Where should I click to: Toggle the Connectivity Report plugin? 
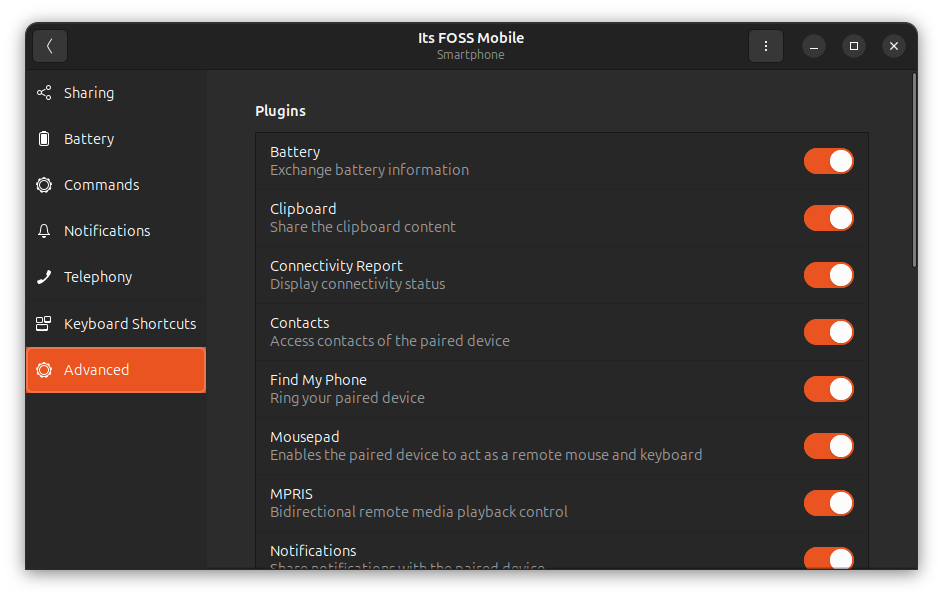pos(828,275)
